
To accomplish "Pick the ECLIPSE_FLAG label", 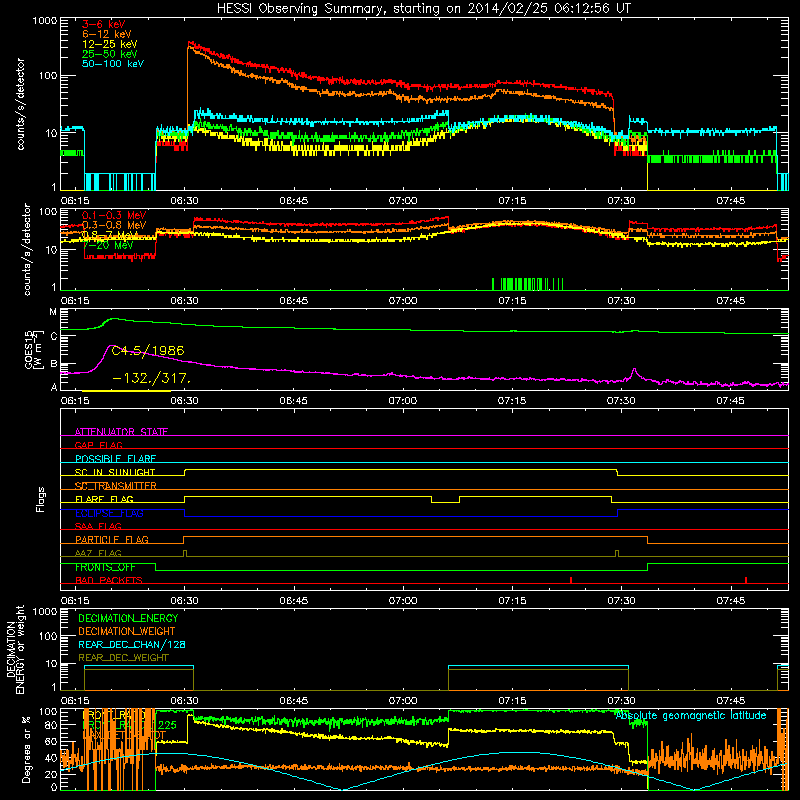I will [109, 513].
